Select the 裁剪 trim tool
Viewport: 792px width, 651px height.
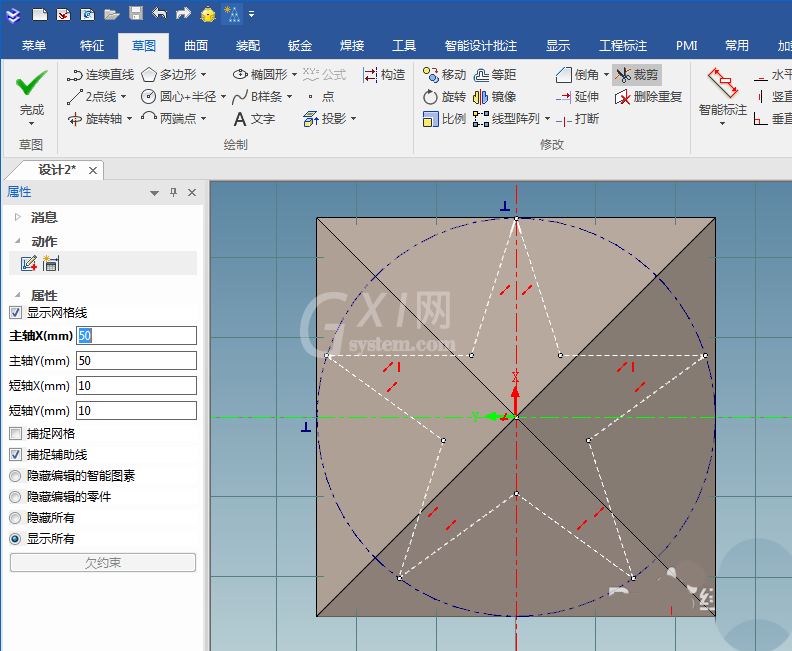tap(636, 75)
